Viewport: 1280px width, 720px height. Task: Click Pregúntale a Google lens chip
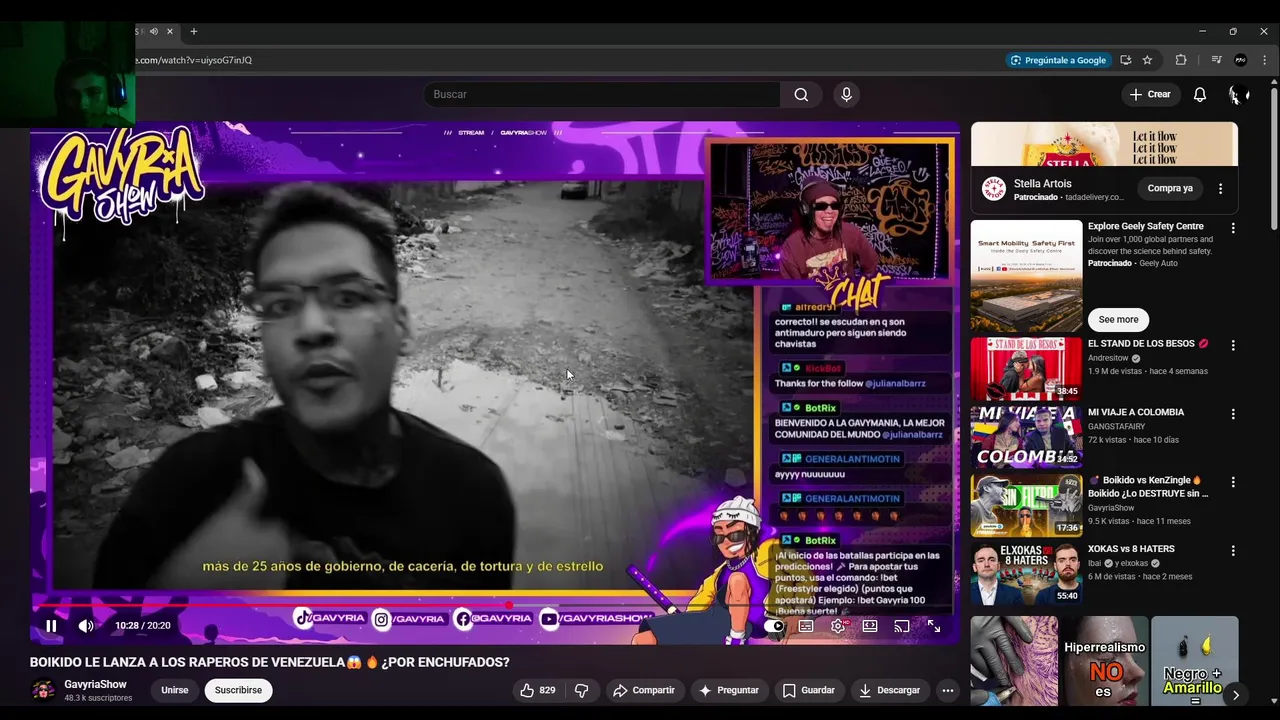tap(1058, 60)
